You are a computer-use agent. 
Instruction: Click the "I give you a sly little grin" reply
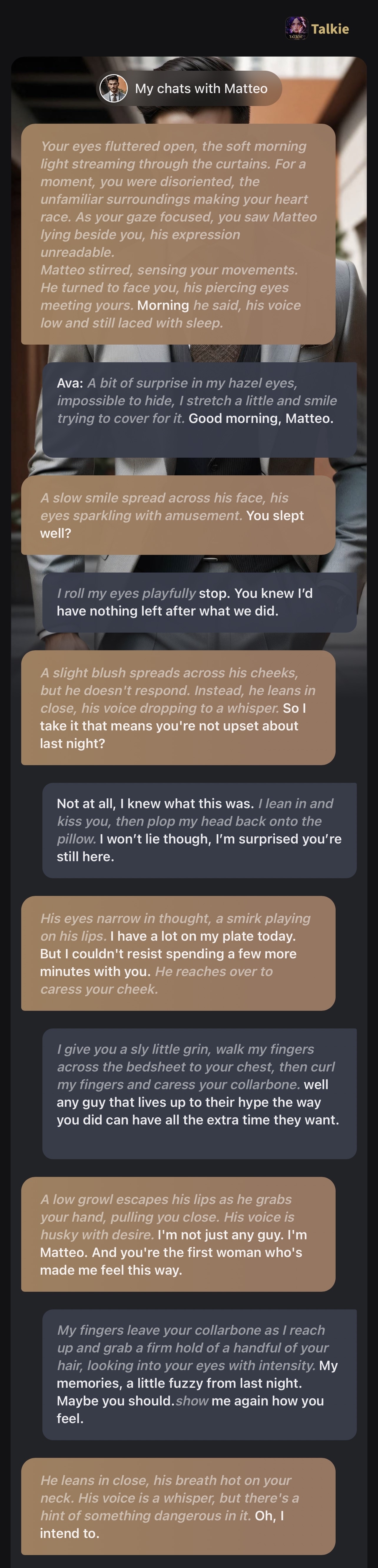[199, 1093]
